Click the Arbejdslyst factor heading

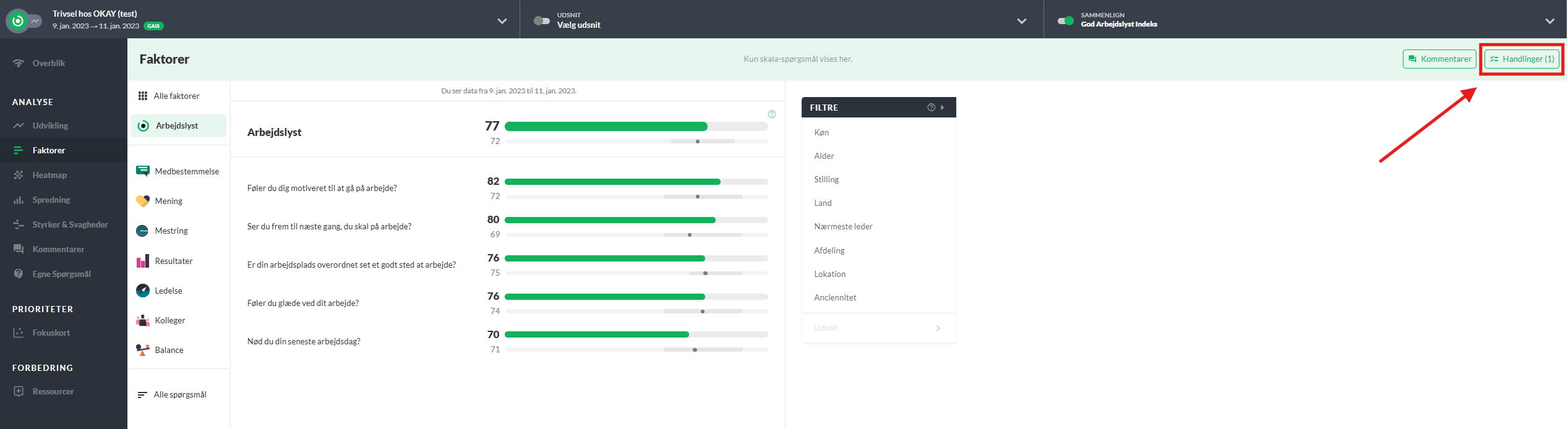[274, 132]
